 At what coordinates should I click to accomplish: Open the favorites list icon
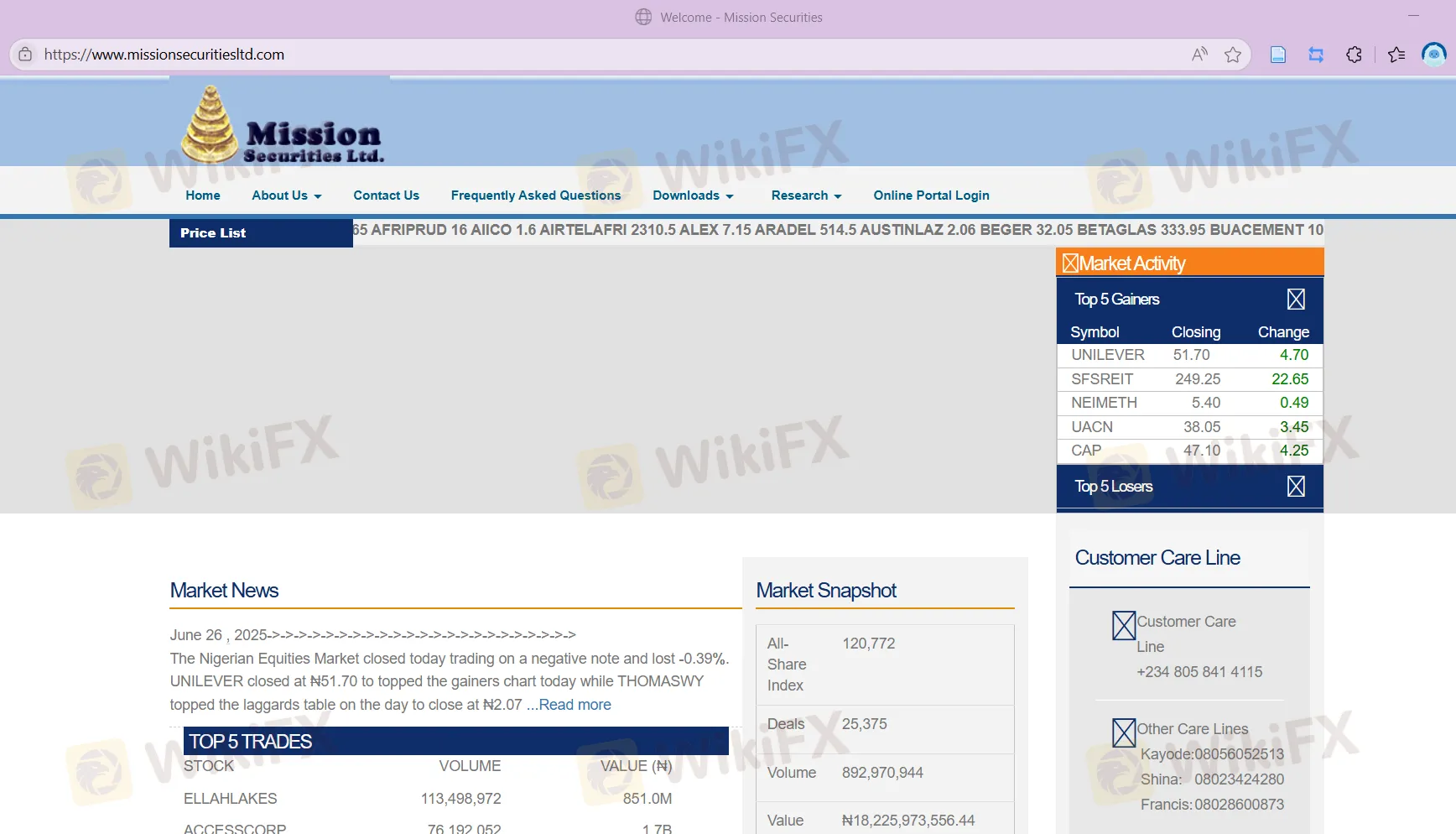1396,55
